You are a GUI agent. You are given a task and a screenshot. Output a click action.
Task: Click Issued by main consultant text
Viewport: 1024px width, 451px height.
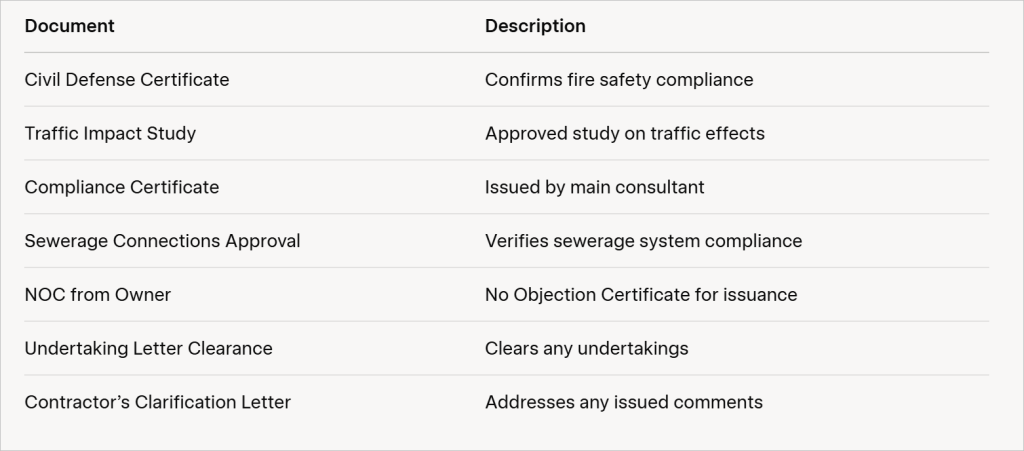595,187
